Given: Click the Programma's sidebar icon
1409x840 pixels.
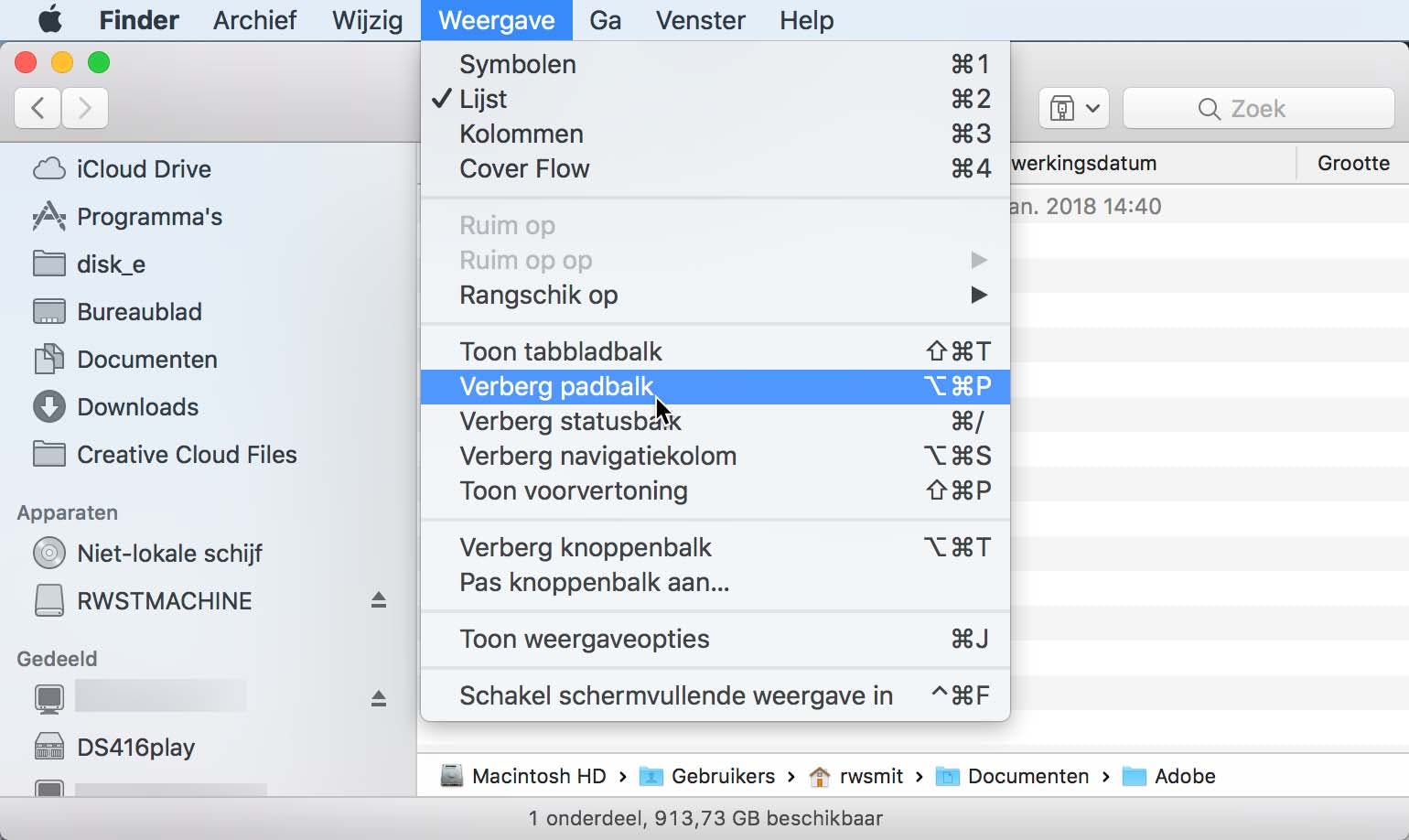Looking at the screenshot, I should (48, 217).
